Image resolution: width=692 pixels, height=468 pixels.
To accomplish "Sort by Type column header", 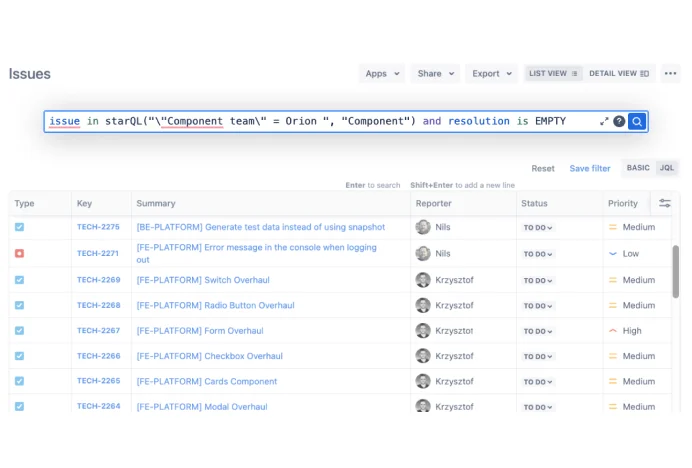I will point(24,203).
